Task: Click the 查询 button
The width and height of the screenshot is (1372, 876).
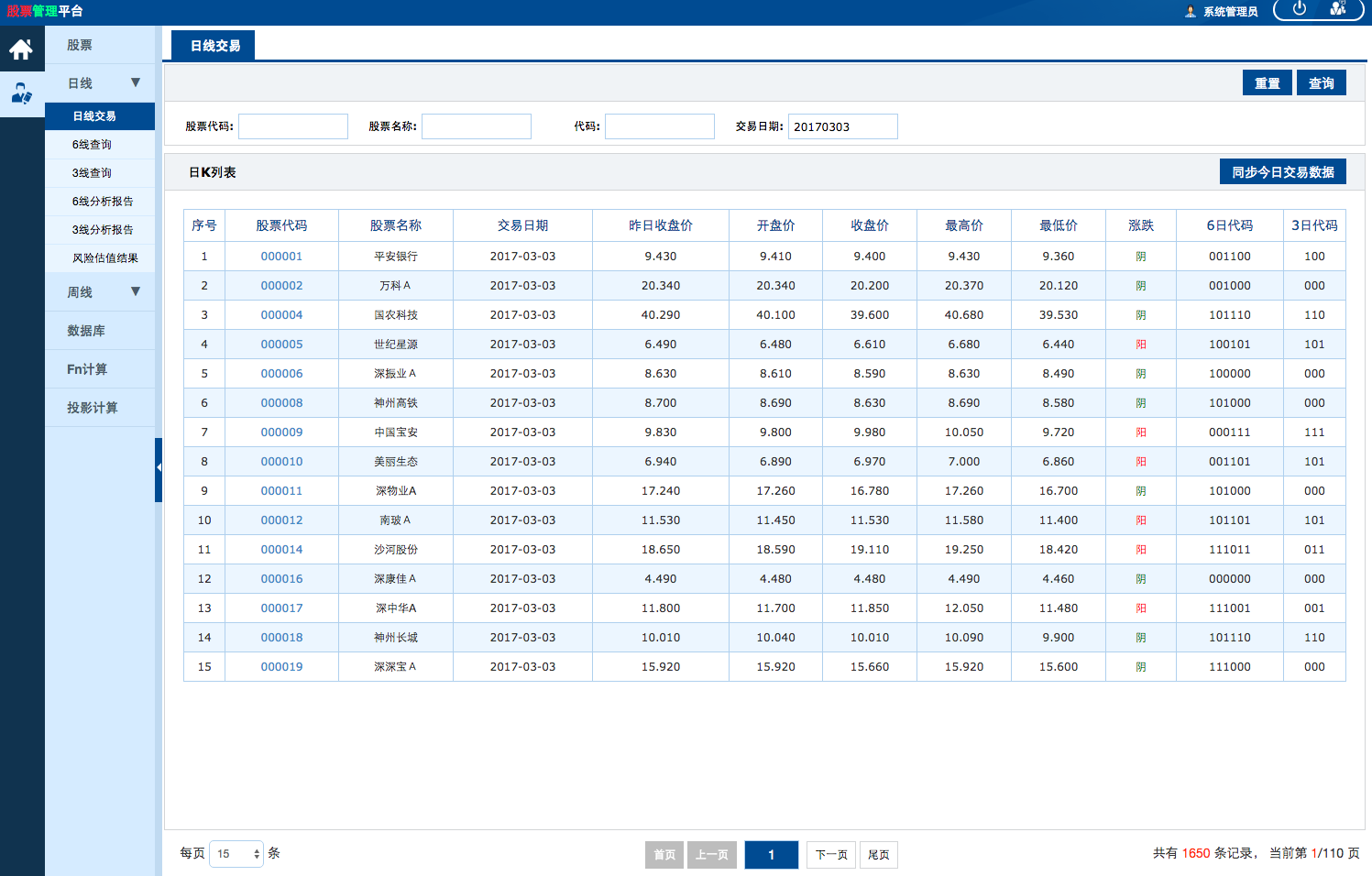Action: pyautogui.click(x=1321, y=83)
